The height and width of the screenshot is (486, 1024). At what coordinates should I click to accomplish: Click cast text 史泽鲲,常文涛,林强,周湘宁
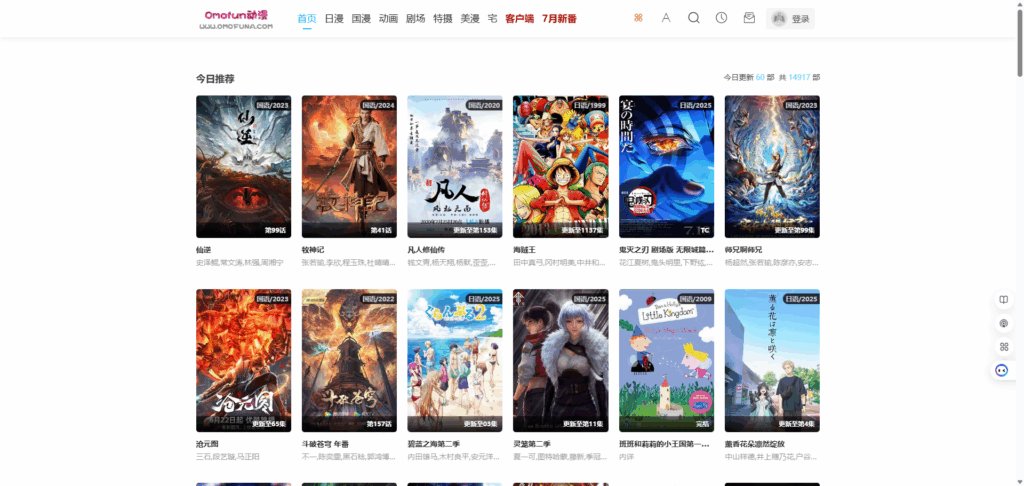coord(240,263)
